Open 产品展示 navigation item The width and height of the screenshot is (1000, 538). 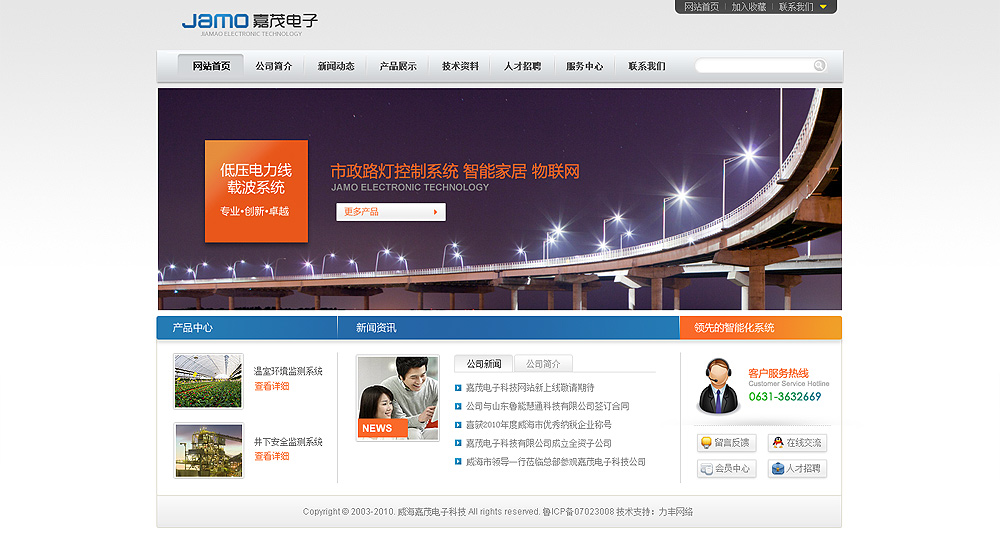point(398,66)
